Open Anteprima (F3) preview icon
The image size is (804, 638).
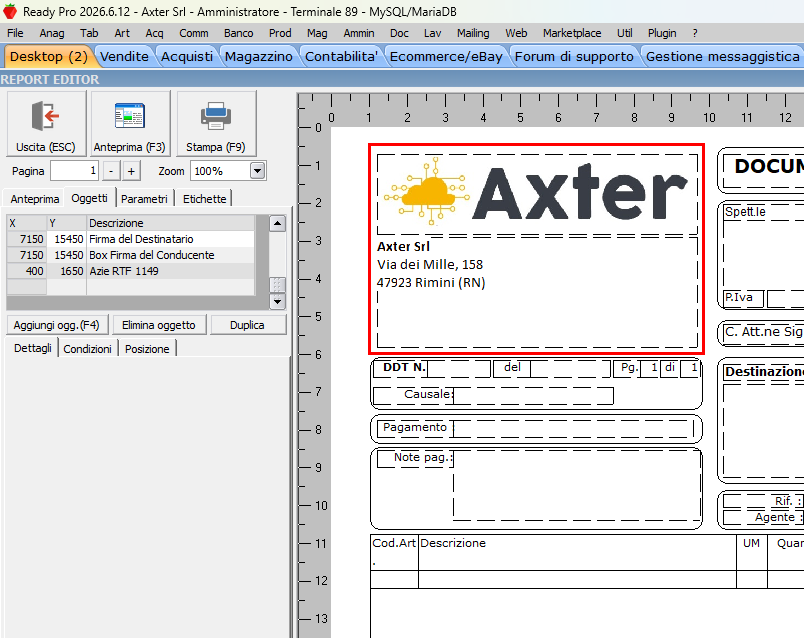point(130,124)
